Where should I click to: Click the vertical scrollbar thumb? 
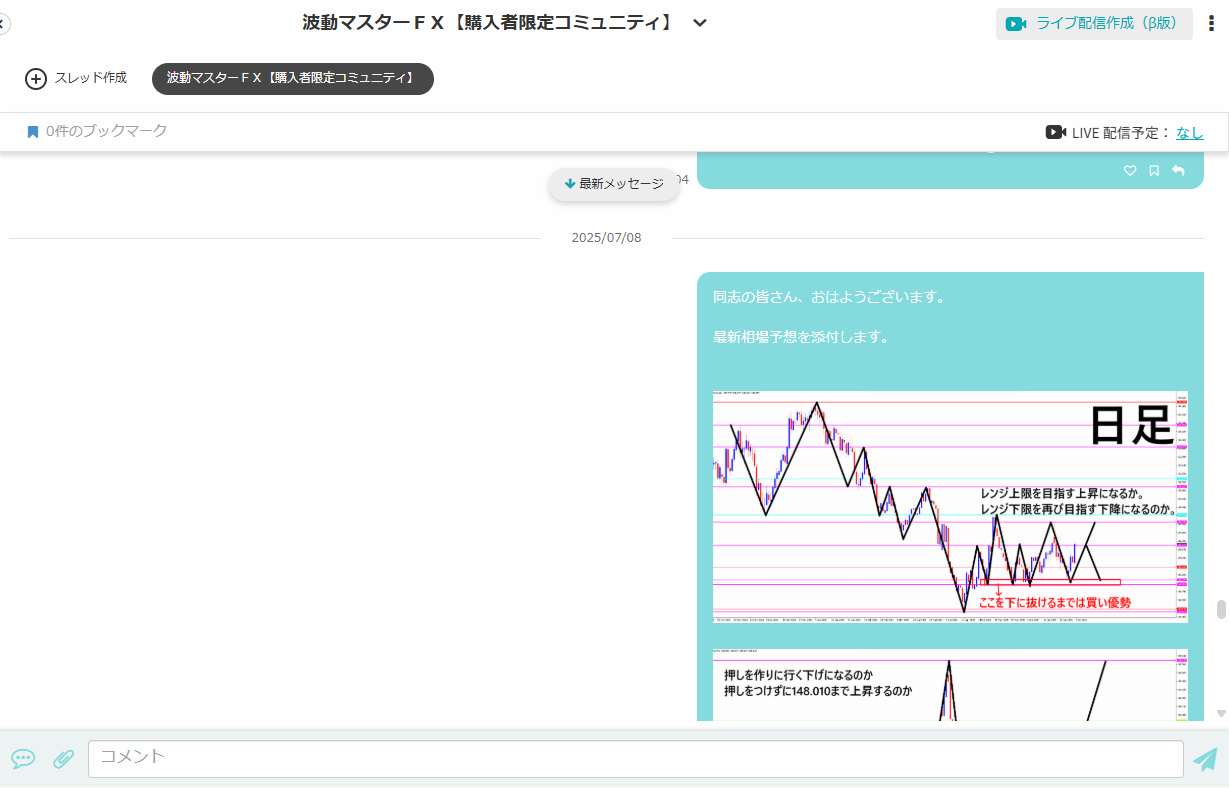(x=1221, y=610)
